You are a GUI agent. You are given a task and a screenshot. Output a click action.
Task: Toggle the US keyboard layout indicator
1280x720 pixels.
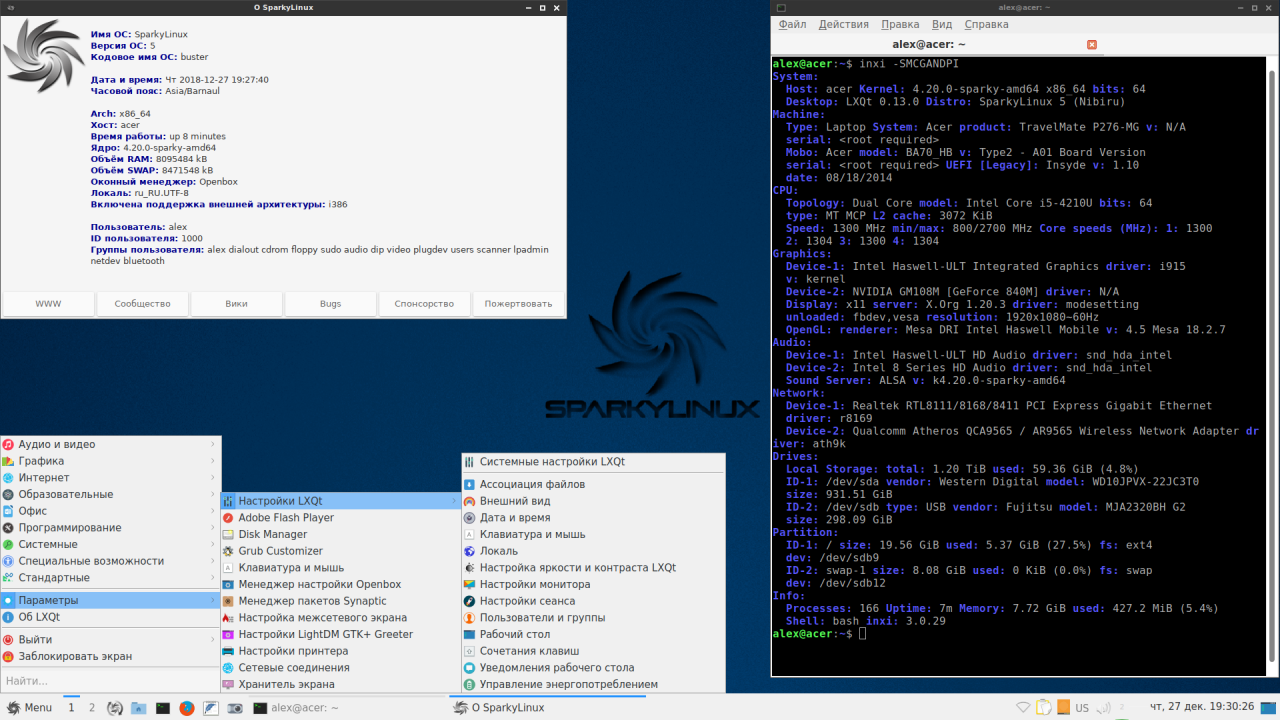[1082, 708]
